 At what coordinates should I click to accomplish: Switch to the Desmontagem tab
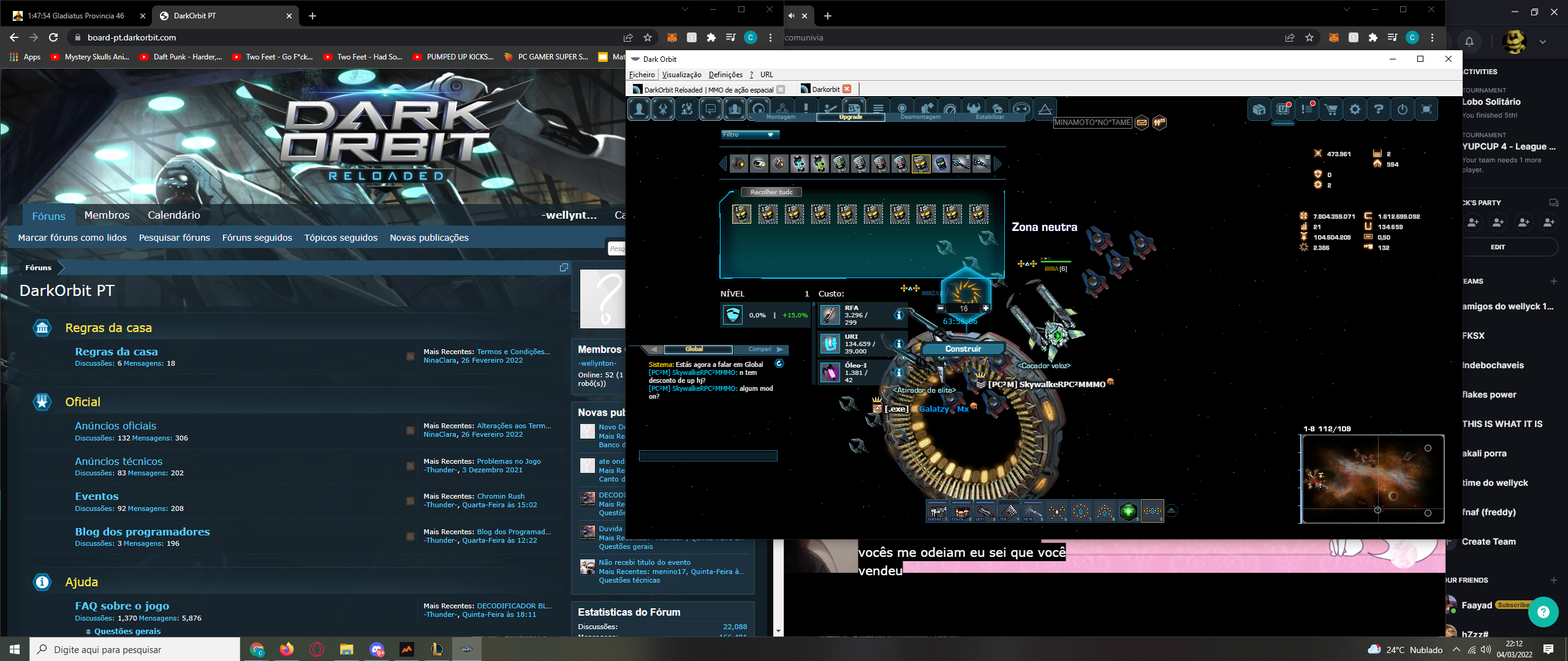point(920,117)
